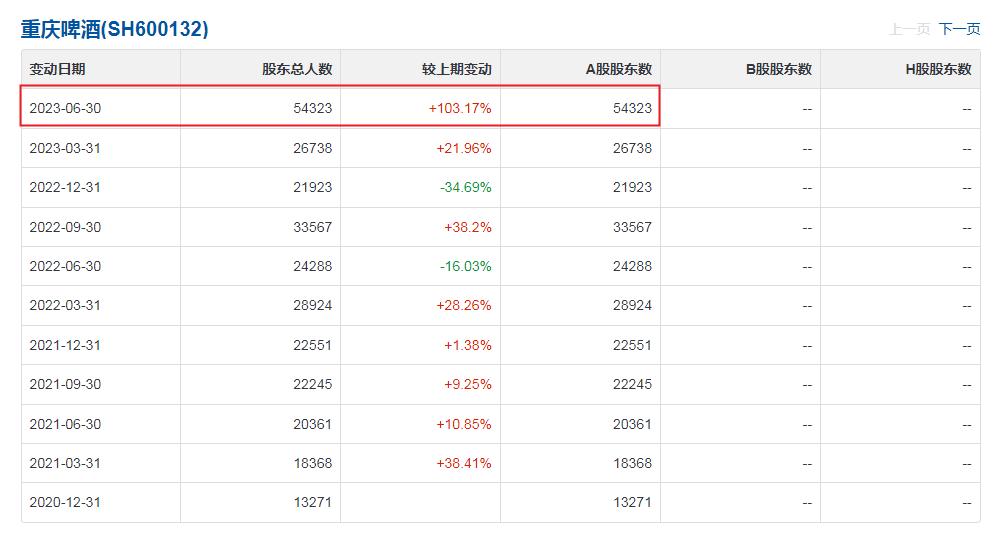Viewport: 1001px width, 539px height.
Task: Click the date 2020-12-31
Action: [65, 502]
